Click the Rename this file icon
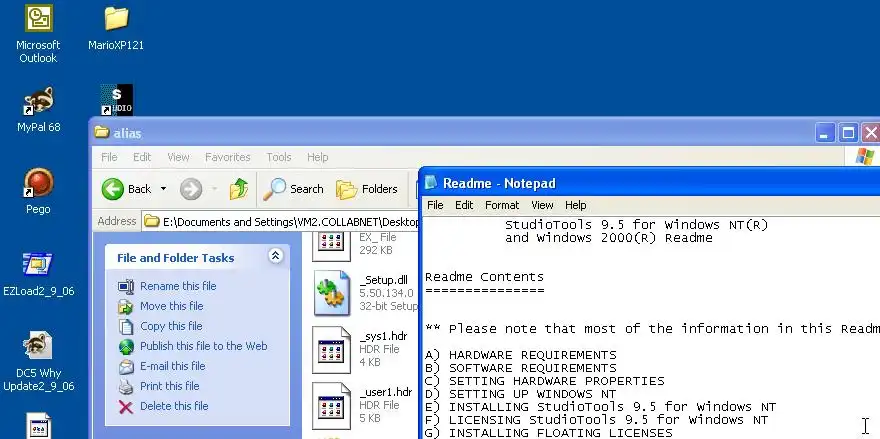 point(126,286)
